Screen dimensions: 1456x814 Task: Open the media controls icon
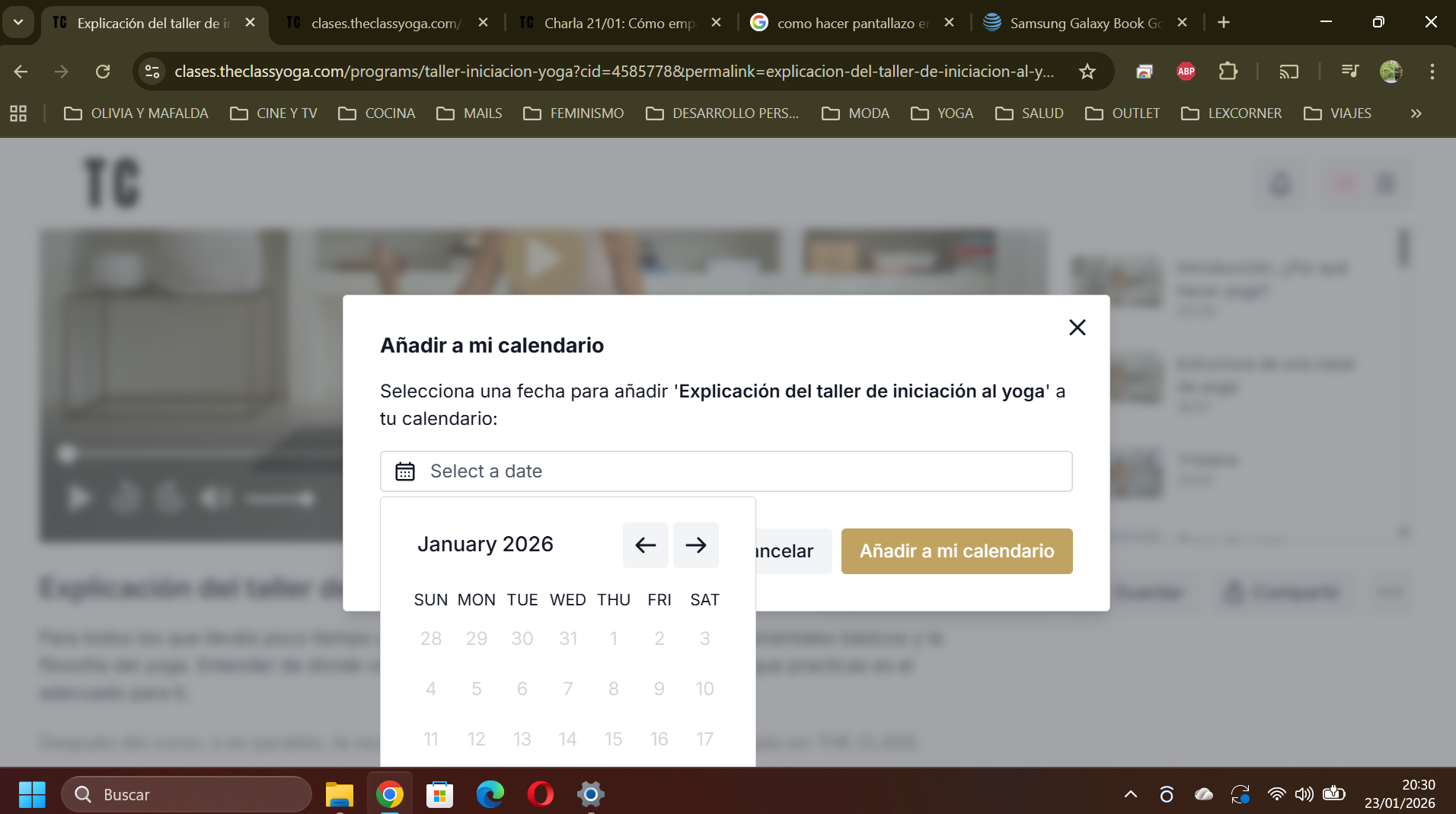tap(1349, 72)
